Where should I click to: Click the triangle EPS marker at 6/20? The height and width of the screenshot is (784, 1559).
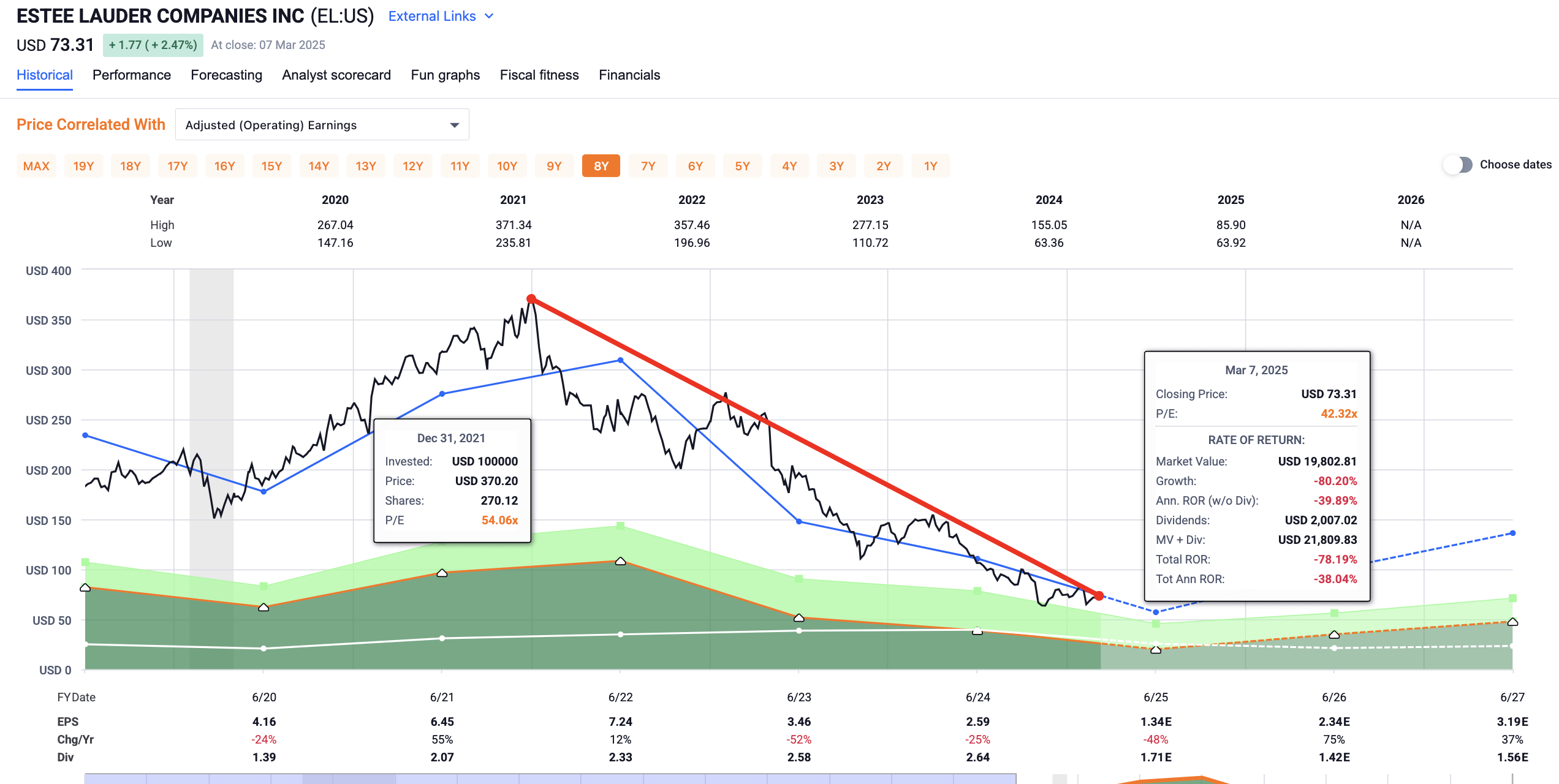tap(264, 607)
